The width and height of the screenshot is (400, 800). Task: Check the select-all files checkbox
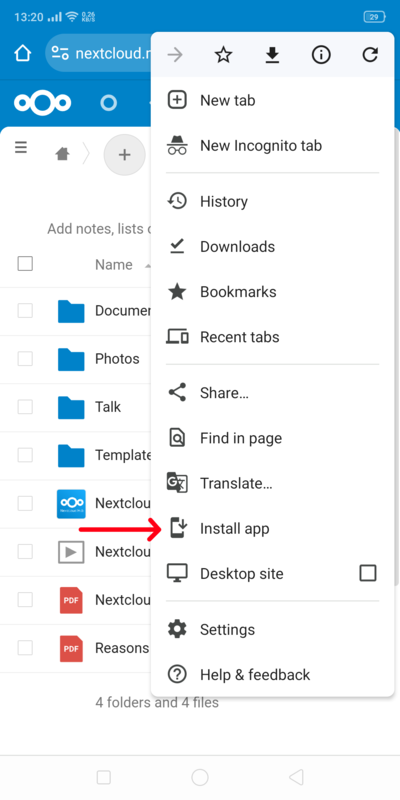click(25, 264)
